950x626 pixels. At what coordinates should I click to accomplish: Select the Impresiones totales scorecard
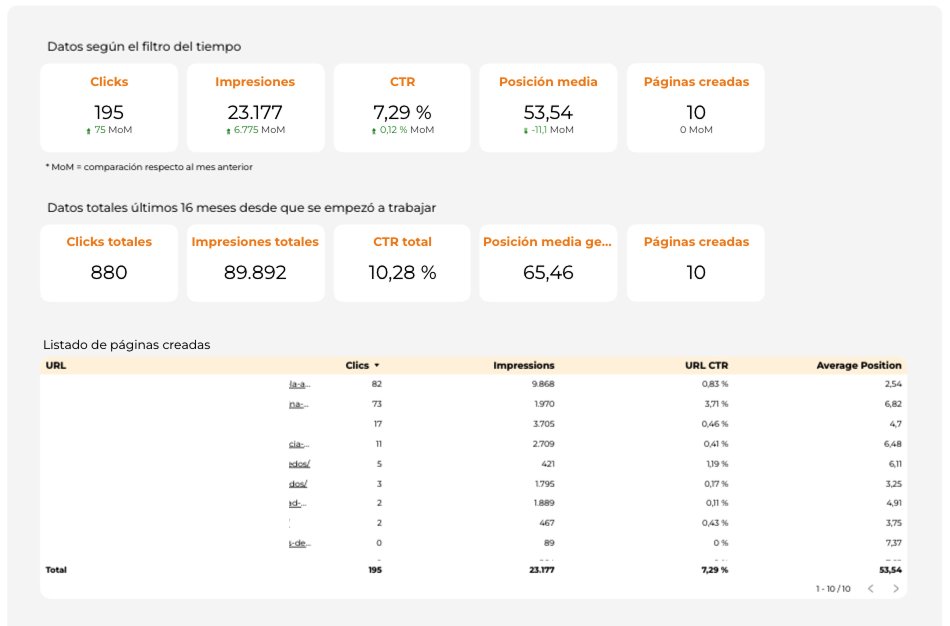click(255, 262)
